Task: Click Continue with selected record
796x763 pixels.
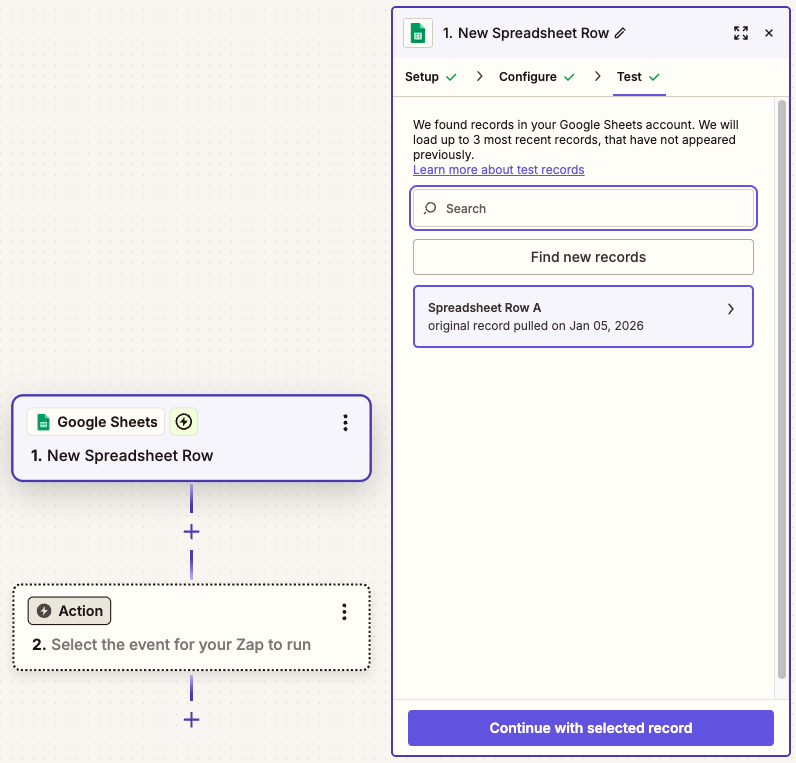Action: [x=591, y=728]
